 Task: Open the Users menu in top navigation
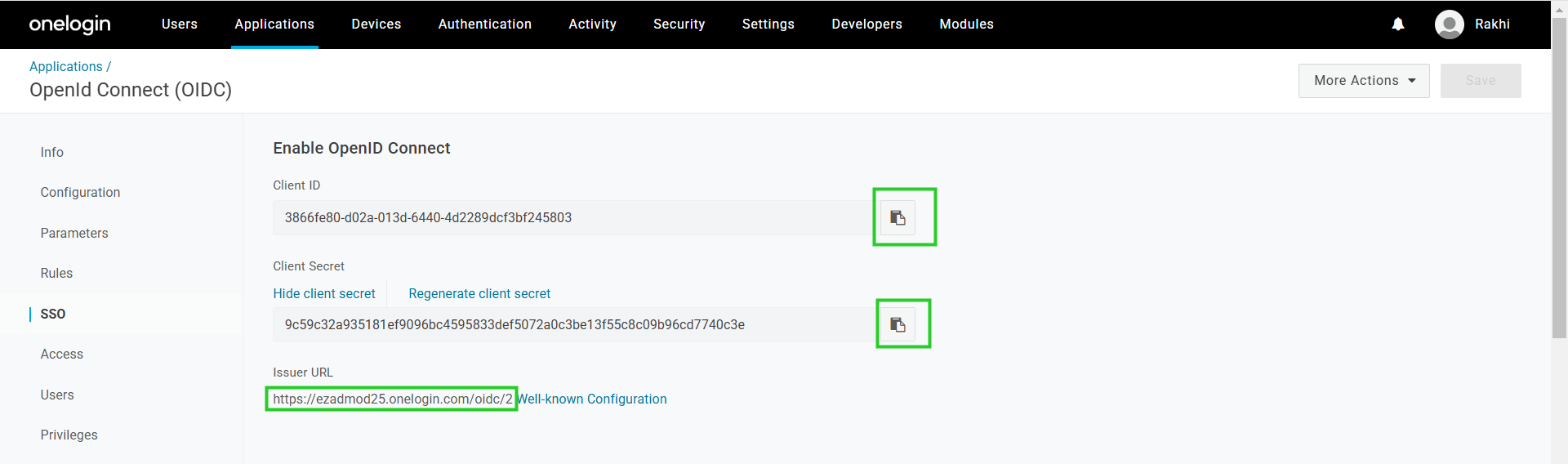180,25
